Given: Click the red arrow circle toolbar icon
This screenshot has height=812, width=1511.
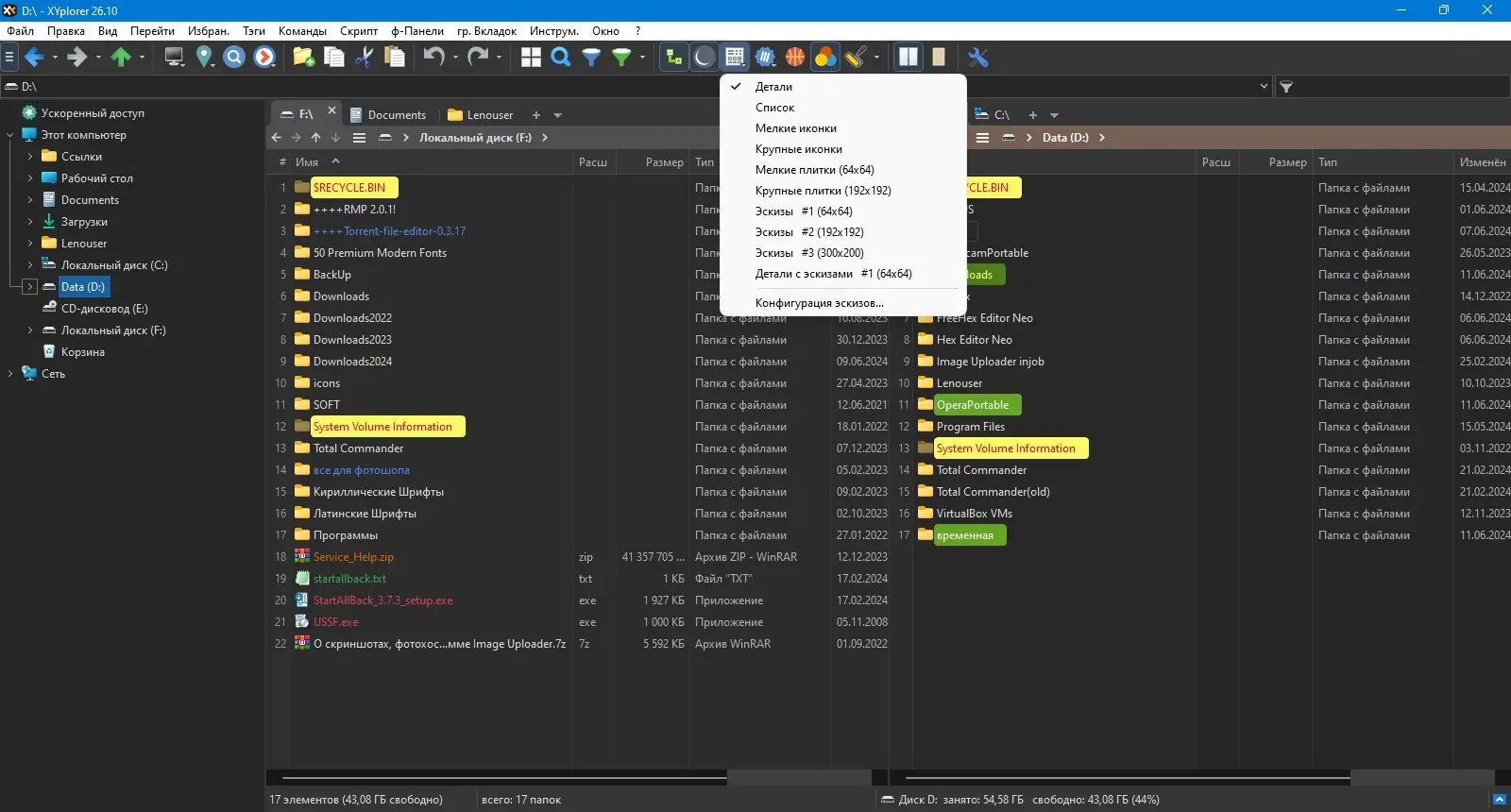Looking at the screenshot, I should point(264,58).
